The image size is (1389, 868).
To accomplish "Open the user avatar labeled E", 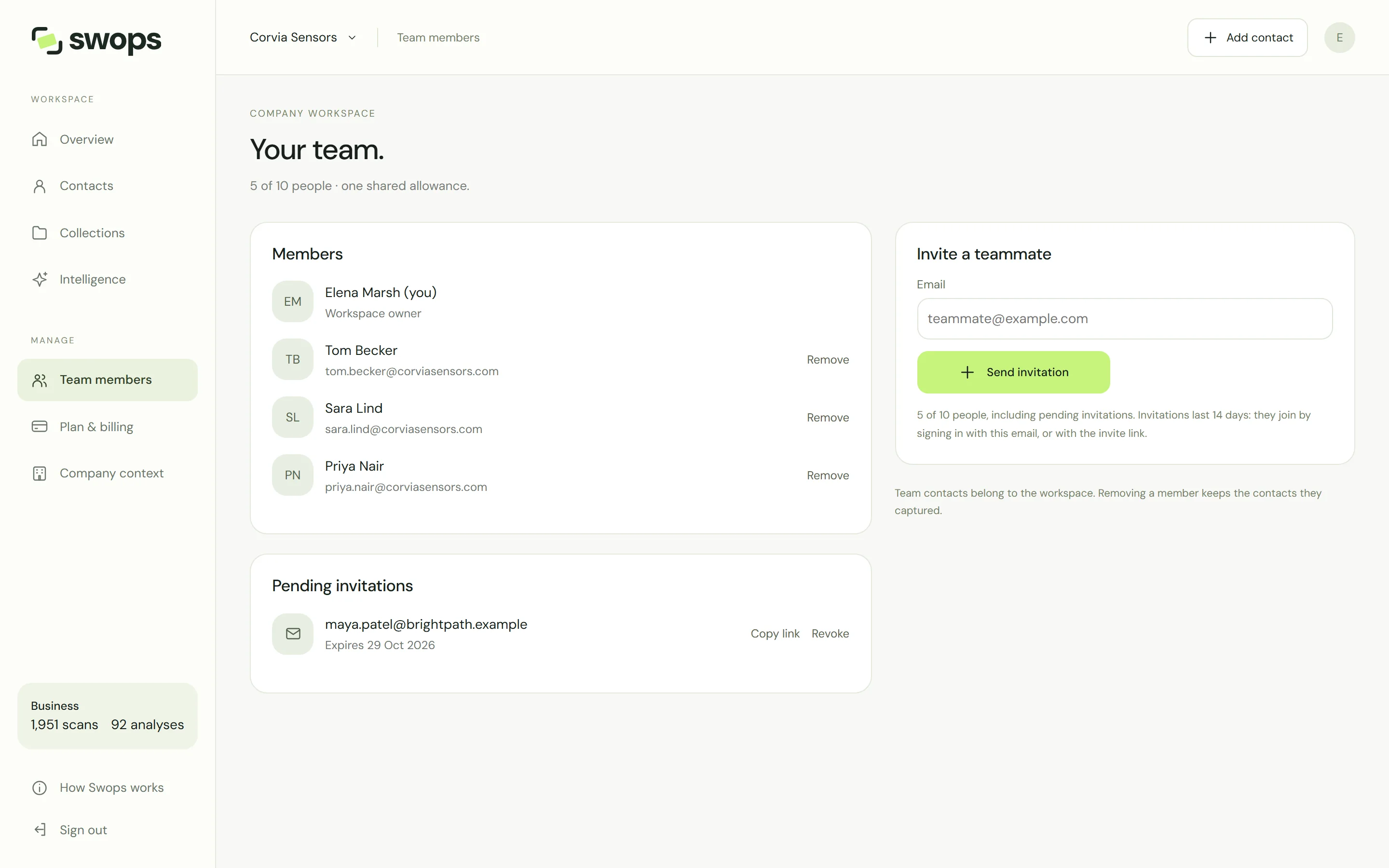I will pyautogui.click(x=1339, y=38).
